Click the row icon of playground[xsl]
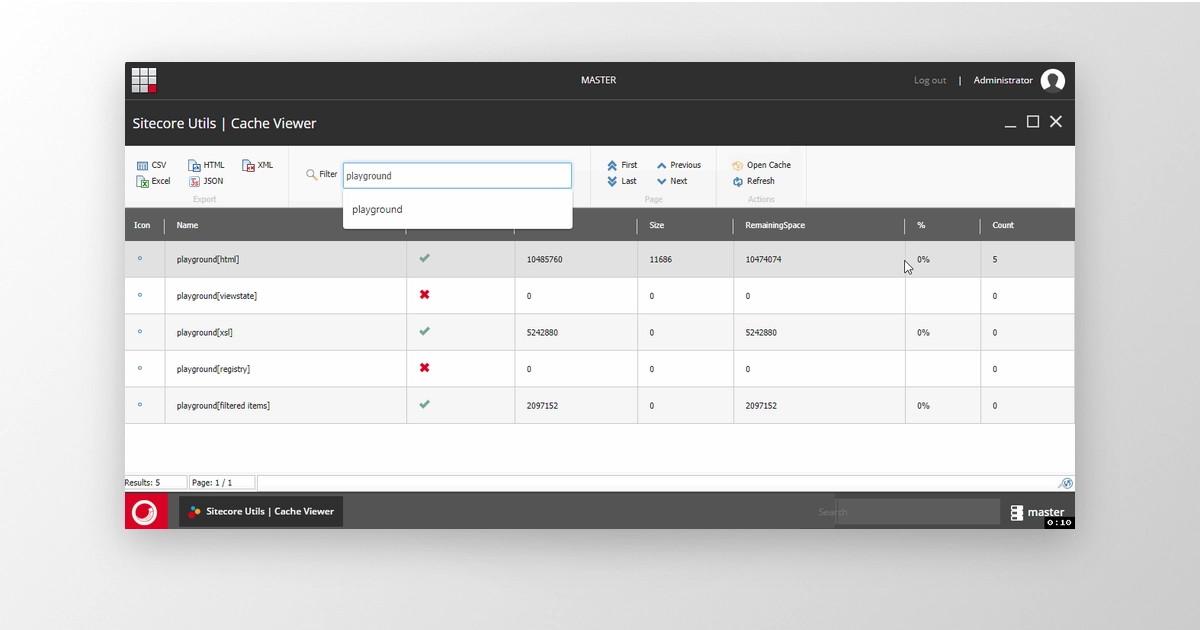This screenshot has width=1200, height=630. coord(139,331)
